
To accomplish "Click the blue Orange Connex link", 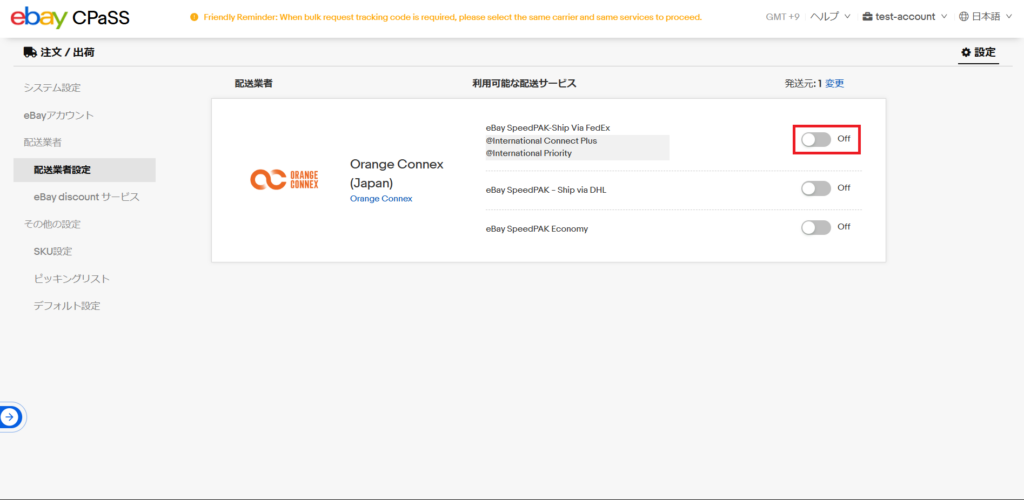I will 381,198.
